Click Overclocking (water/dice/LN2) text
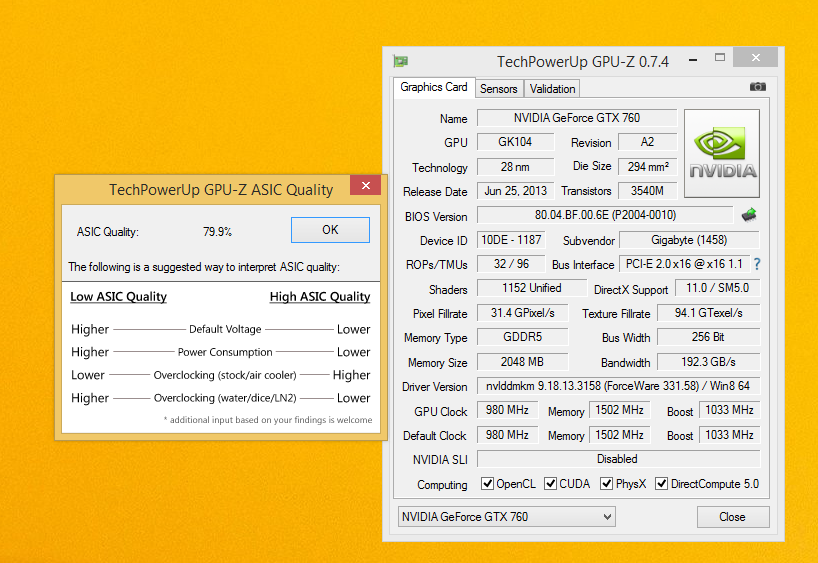This screenshot has width=818, height=563. (x=225, y=398)
